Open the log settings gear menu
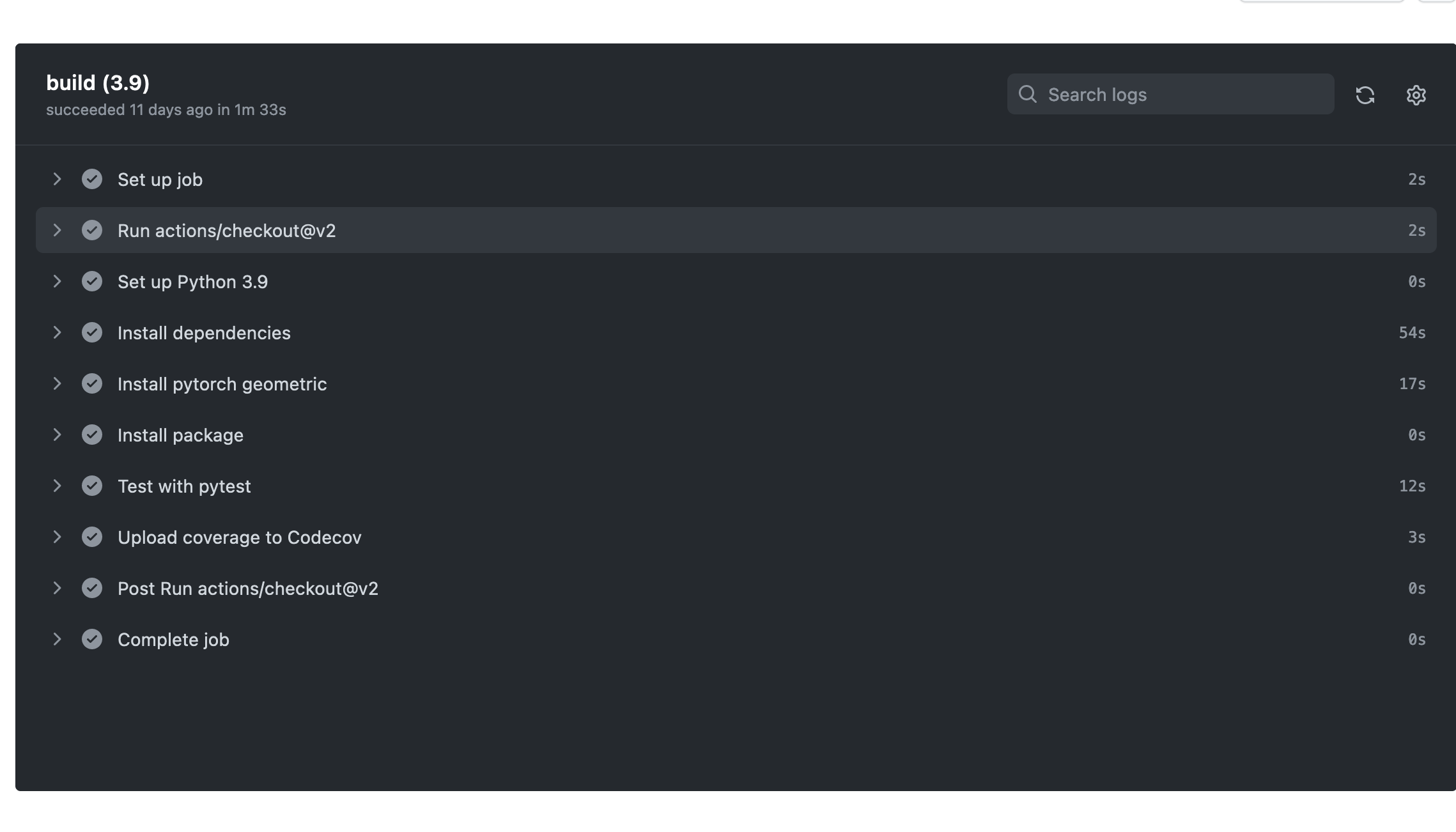 pyautogui.click(x=1416, y=95)
